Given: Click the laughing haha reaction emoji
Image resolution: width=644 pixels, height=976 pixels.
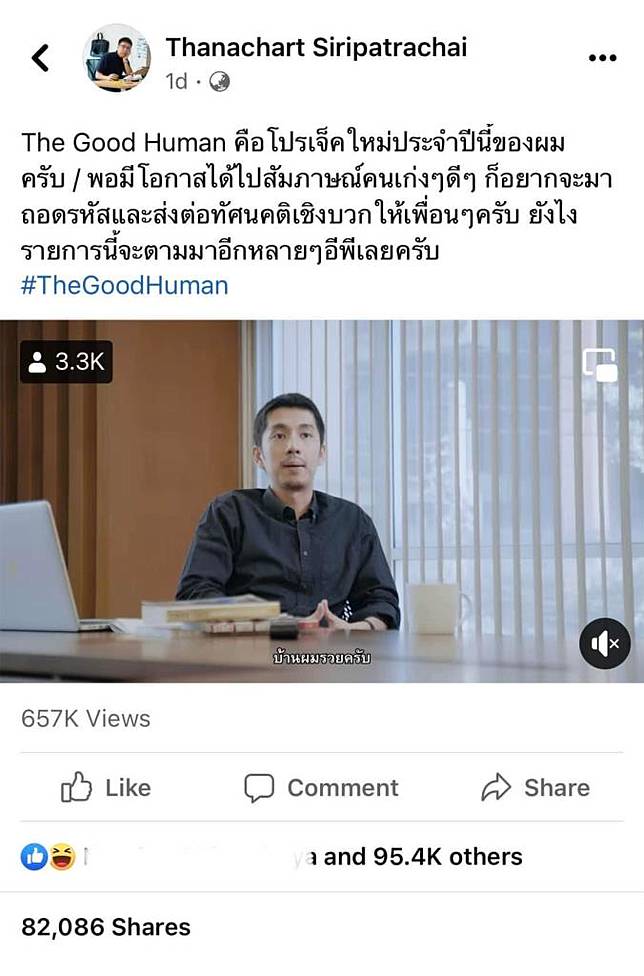Looking at the screenshot, I should (62, 857).
